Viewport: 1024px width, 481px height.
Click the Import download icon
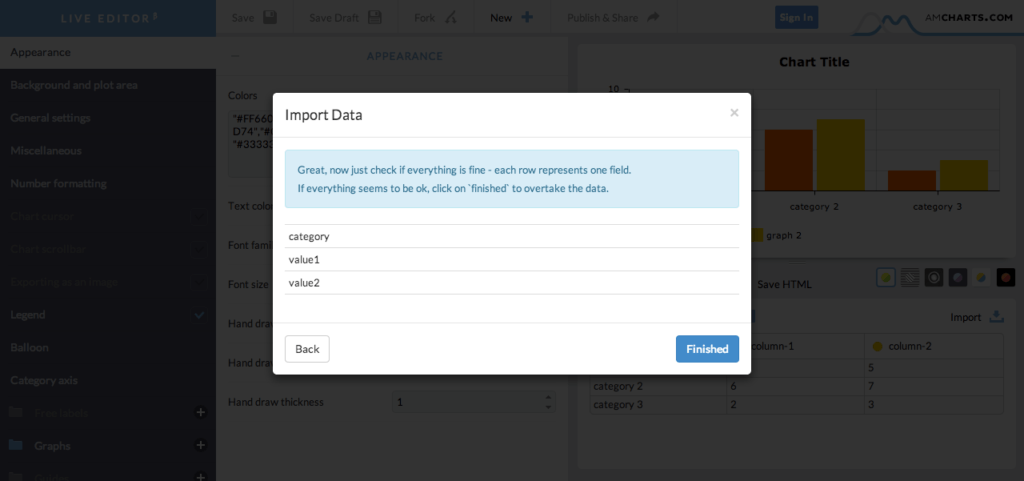997,317
